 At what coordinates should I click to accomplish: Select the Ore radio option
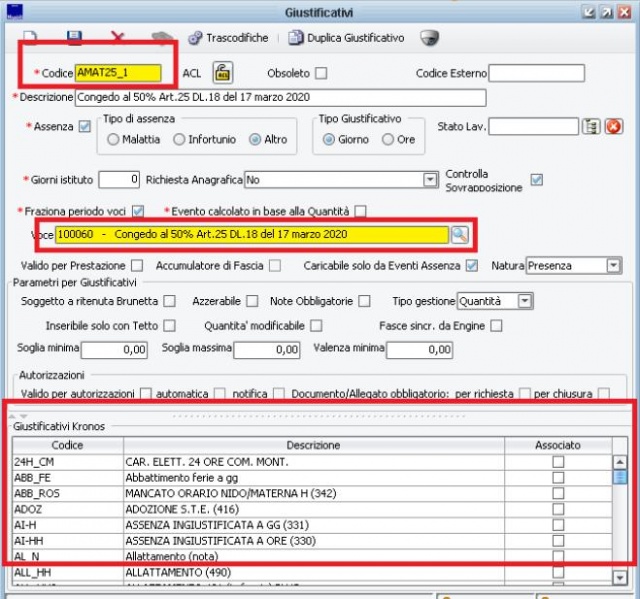pos(388,139)
